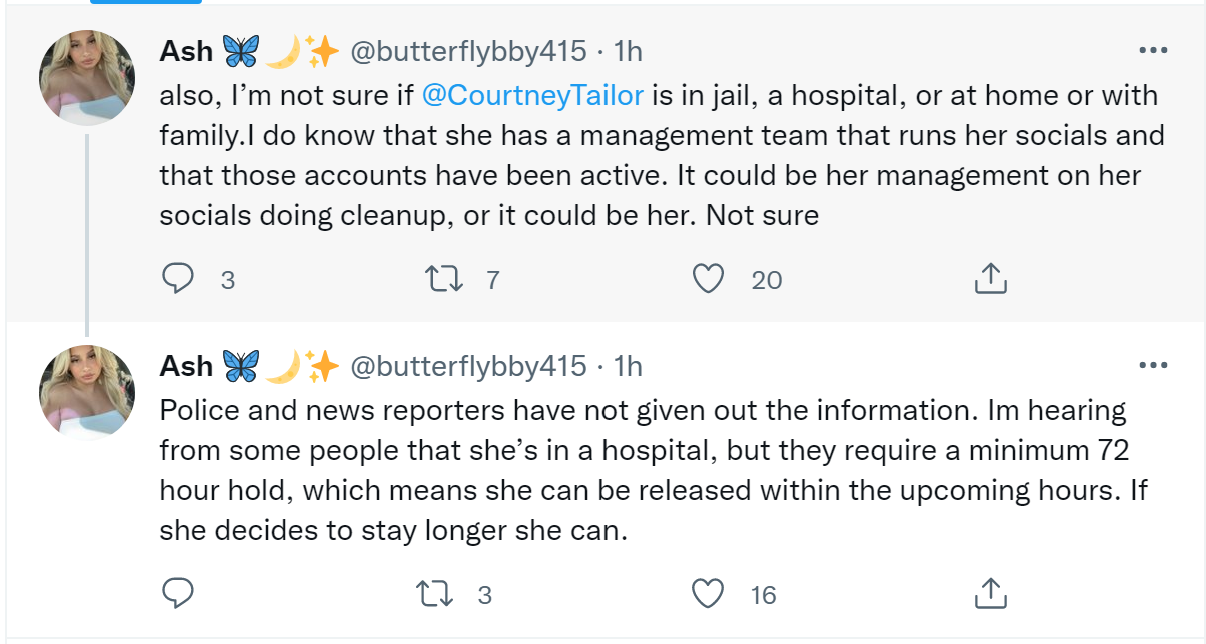Like the second tweet with 16 likes

(708, 595)
